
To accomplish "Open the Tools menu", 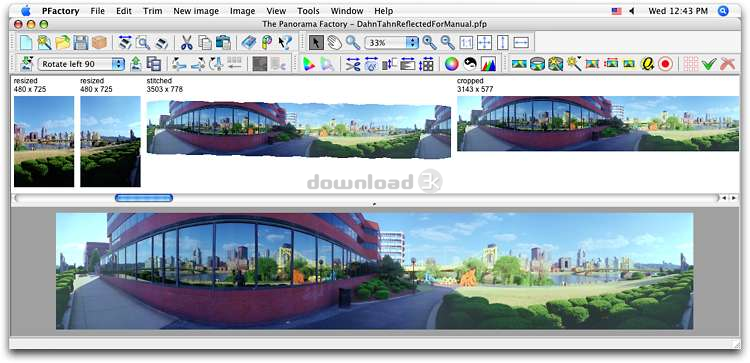I will pos(309,11).
